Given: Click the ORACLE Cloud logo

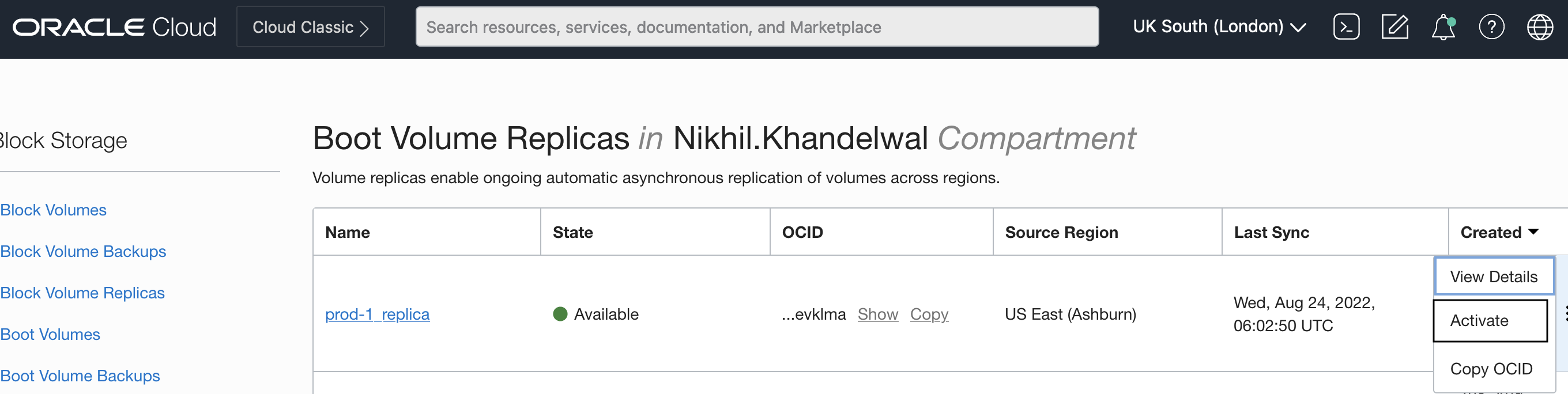Looking at the screenshot, I should tap(116, 26).
